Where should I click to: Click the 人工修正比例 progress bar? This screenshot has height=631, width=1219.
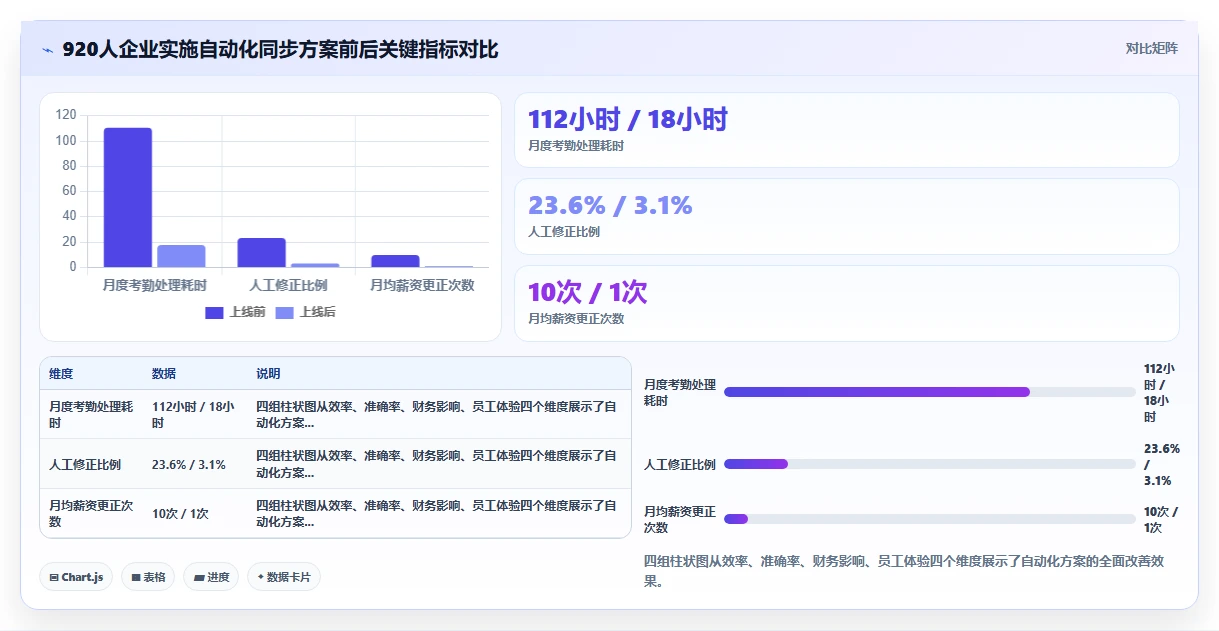(930, 464)
